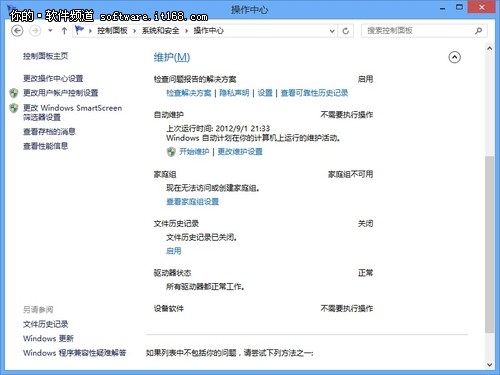Click the shield icon next to 开始维护

point(171,152)
